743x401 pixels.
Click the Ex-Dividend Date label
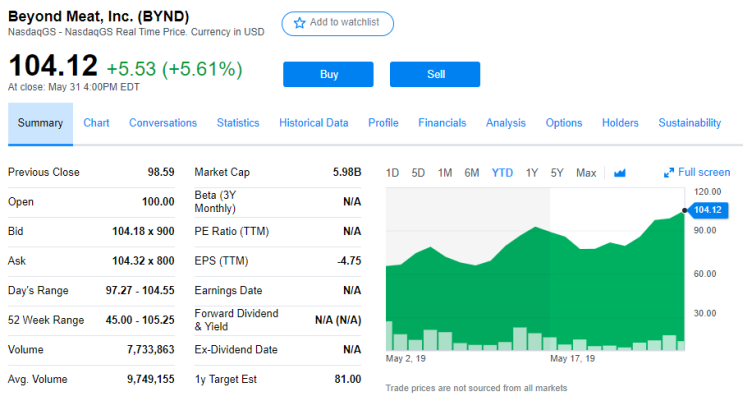(x=236, y=350)
